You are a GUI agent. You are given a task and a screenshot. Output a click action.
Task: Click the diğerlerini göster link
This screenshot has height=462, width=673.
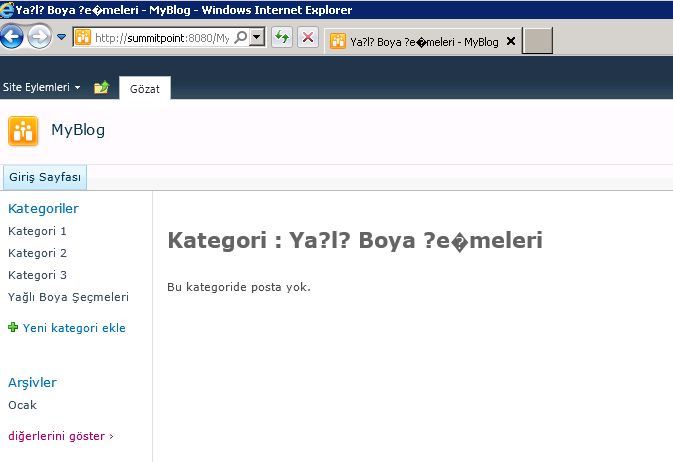(60, 436)
